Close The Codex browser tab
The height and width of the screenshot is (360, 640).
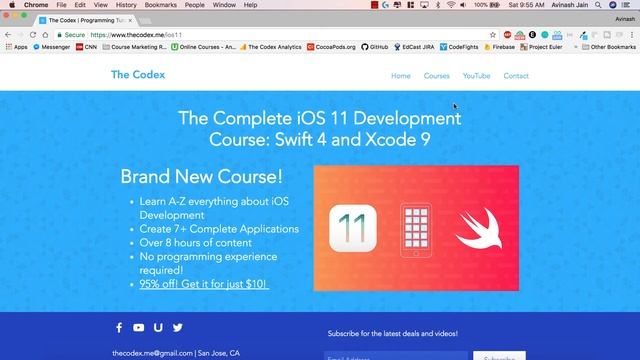tap(130, 20)
